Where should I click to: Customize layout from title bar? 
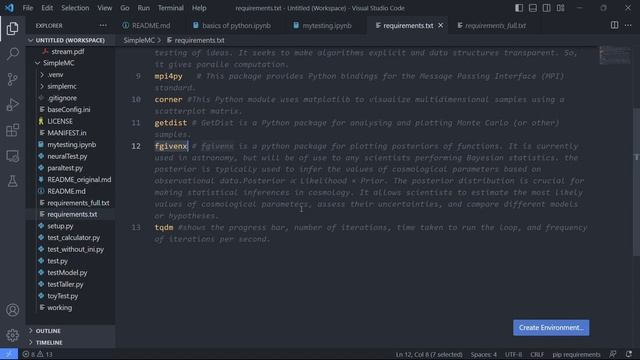[560, 8]
